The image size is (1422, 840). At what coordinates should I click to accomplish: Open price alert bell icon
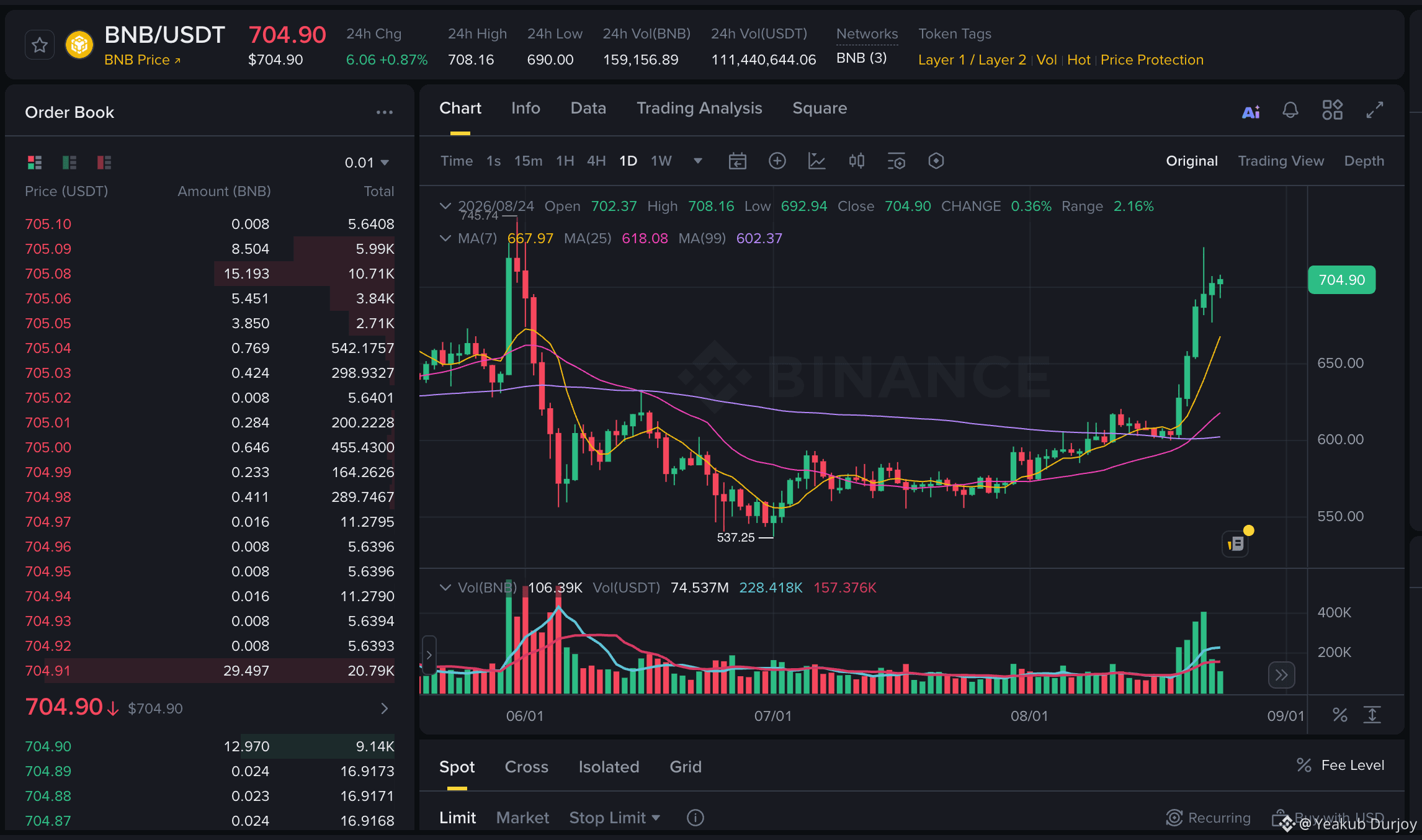[1290, 110]
